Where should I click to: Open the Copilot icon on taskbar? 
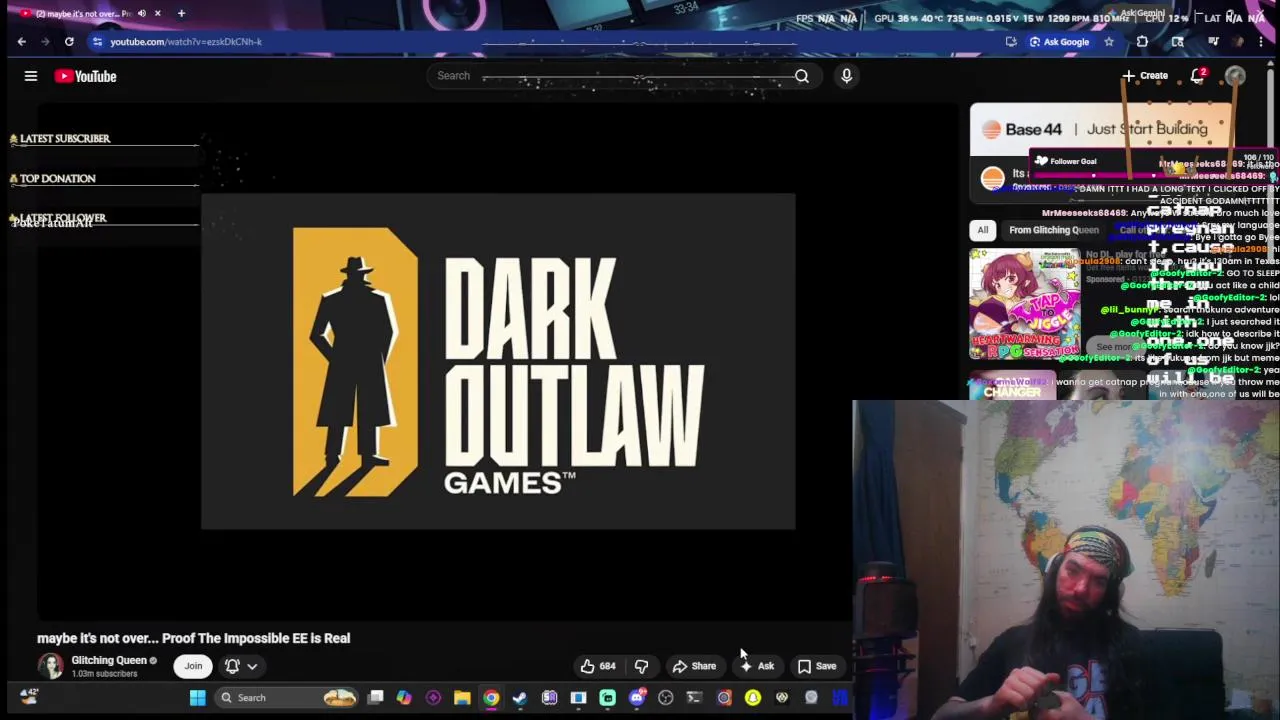click(404, 698)
